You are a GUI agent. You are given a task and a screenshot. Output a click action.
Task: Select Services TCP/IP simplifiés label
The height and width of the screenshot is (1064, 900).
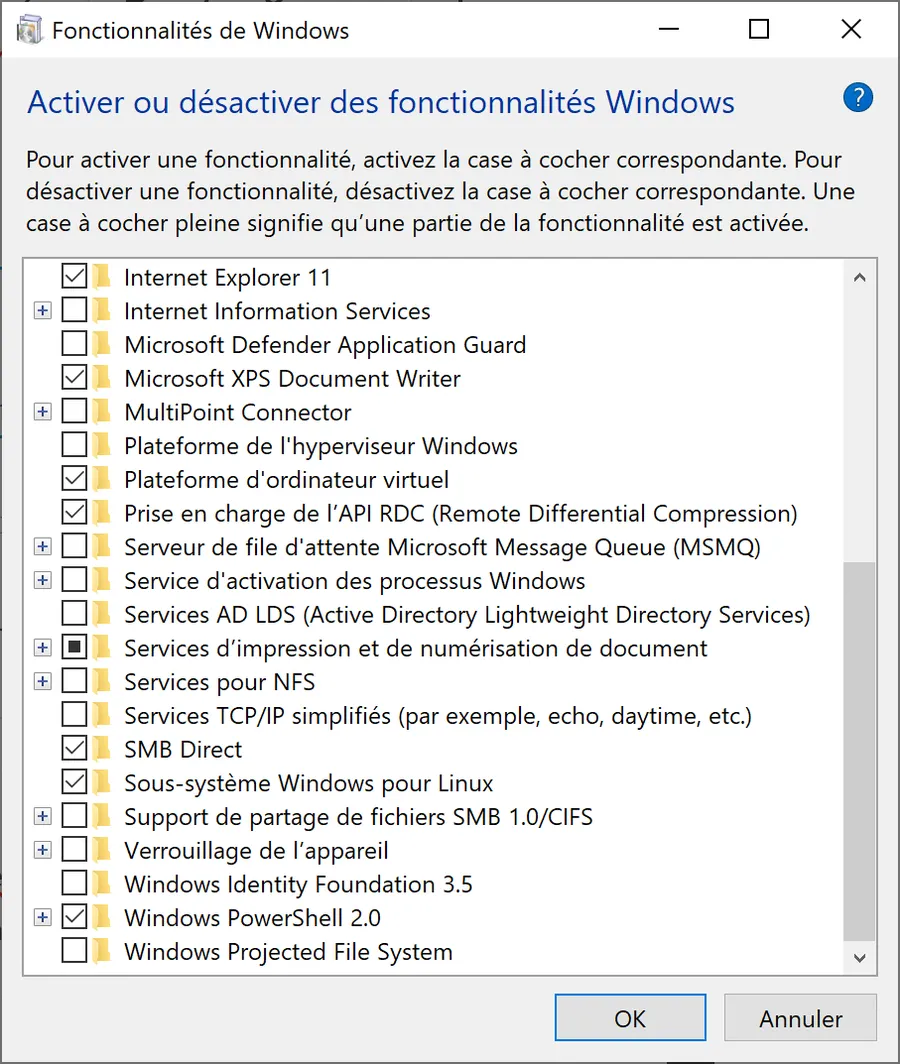[438, 716]
